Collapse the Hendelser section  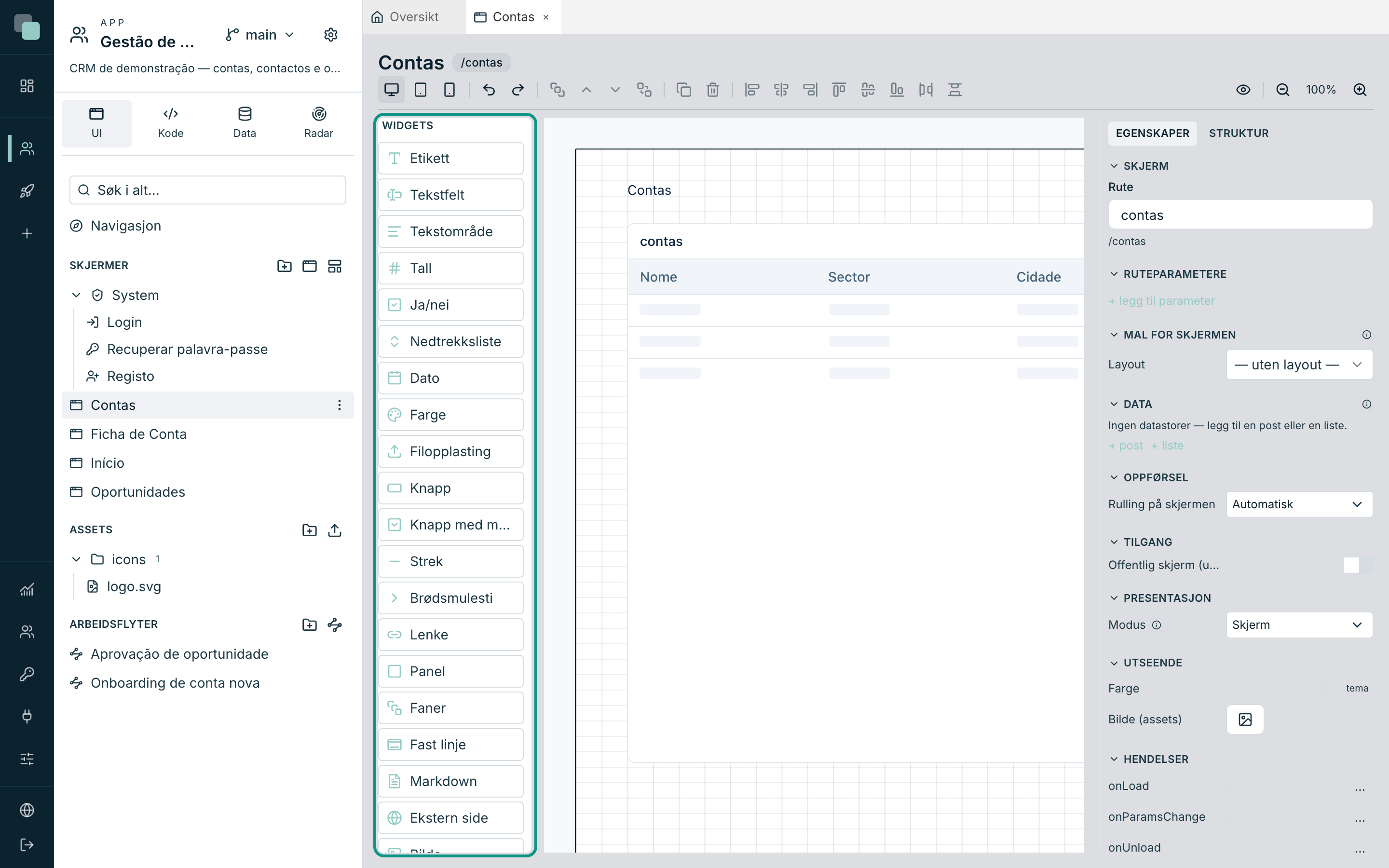pyautogui.click(x=1114, y=759)
